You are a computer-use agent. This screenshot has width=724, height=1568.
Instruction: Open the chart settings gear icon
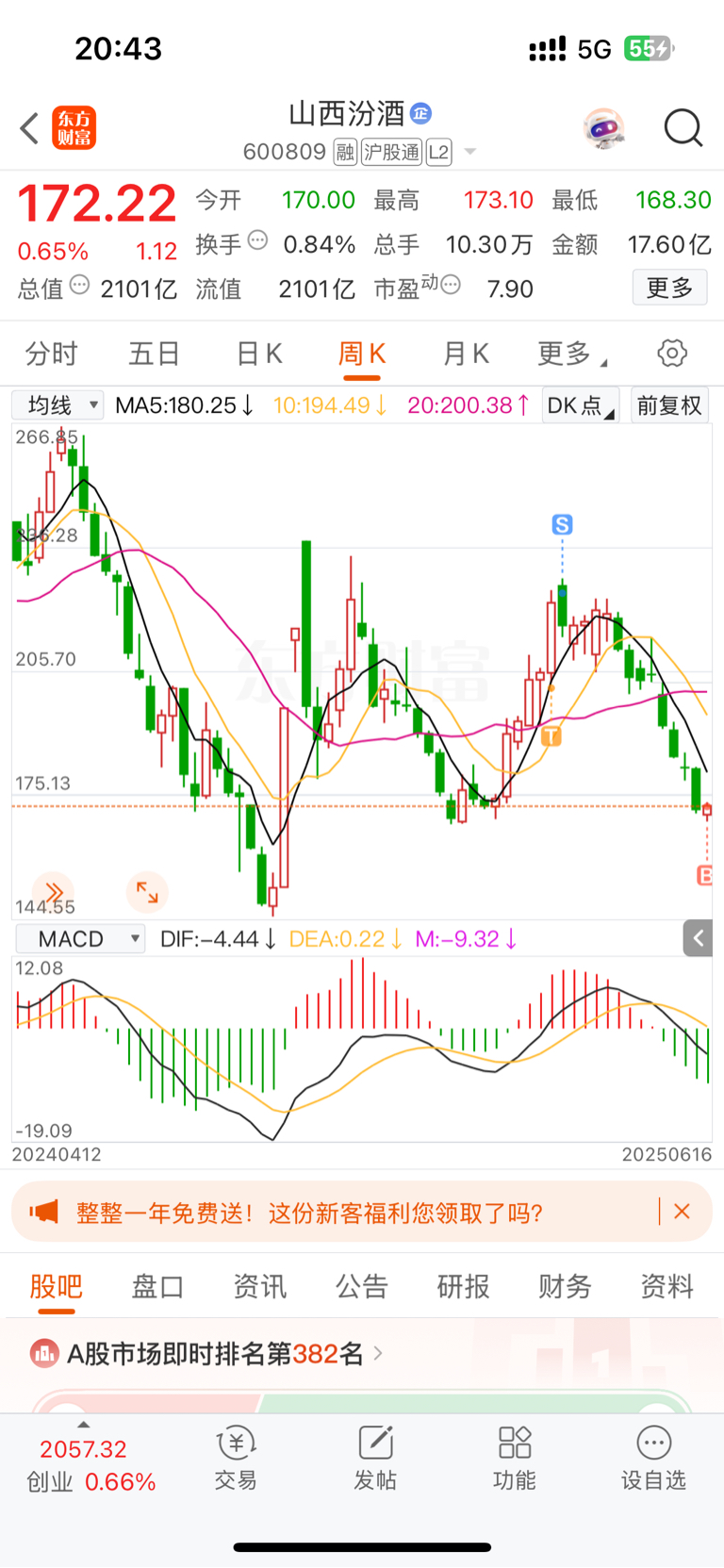coord(672,354)
